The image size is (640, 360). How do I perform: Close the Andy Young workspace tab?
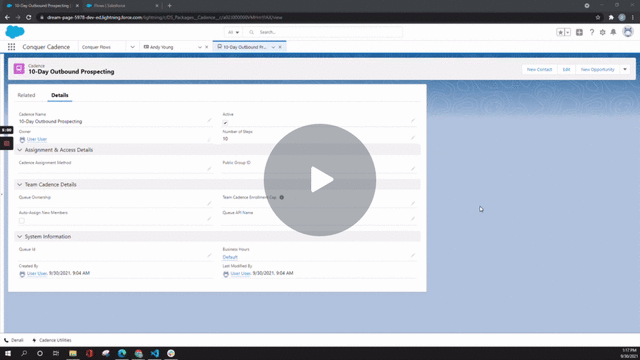[207, 47]
